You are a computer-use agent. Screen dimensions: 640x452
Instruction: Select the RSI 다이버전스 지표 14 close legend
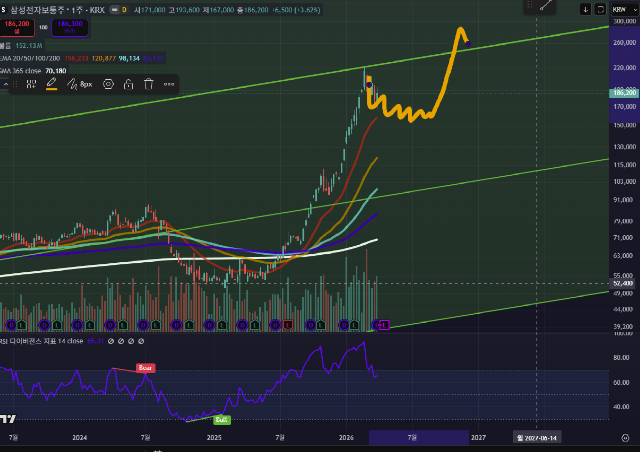point(42,341)
